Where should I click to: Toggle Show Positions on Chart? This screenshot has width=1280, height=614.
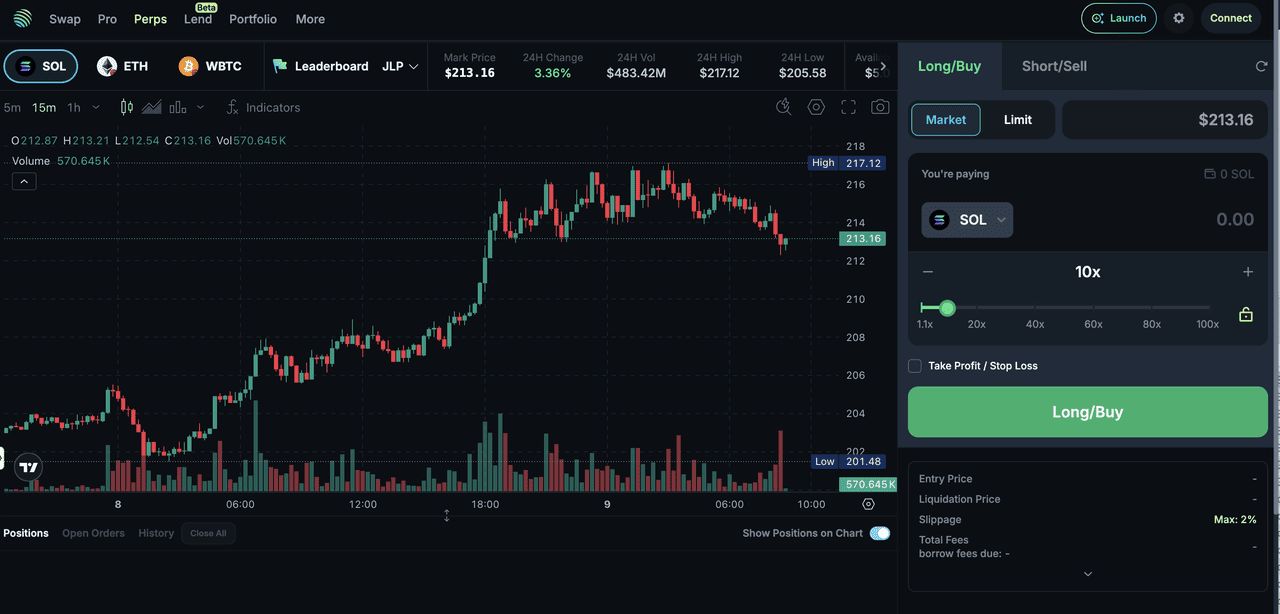pos(879,533)
